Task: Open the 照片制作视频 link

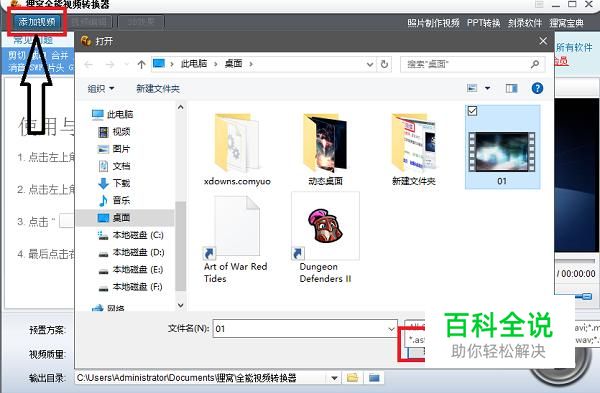Action: point(433,23)
